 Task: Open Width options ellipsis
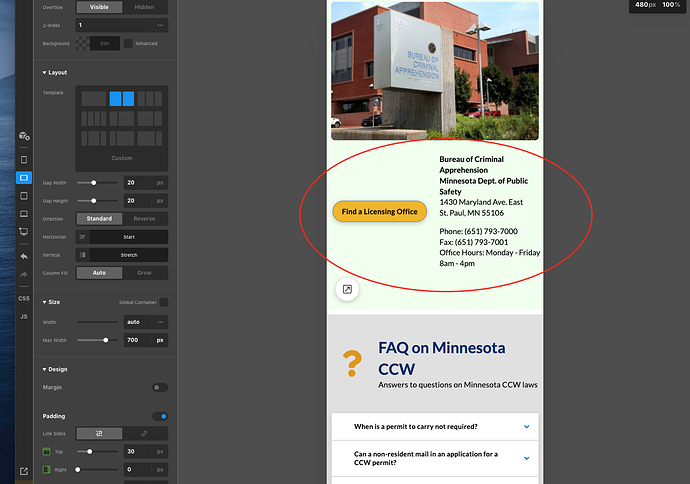[x=160, y=322]
